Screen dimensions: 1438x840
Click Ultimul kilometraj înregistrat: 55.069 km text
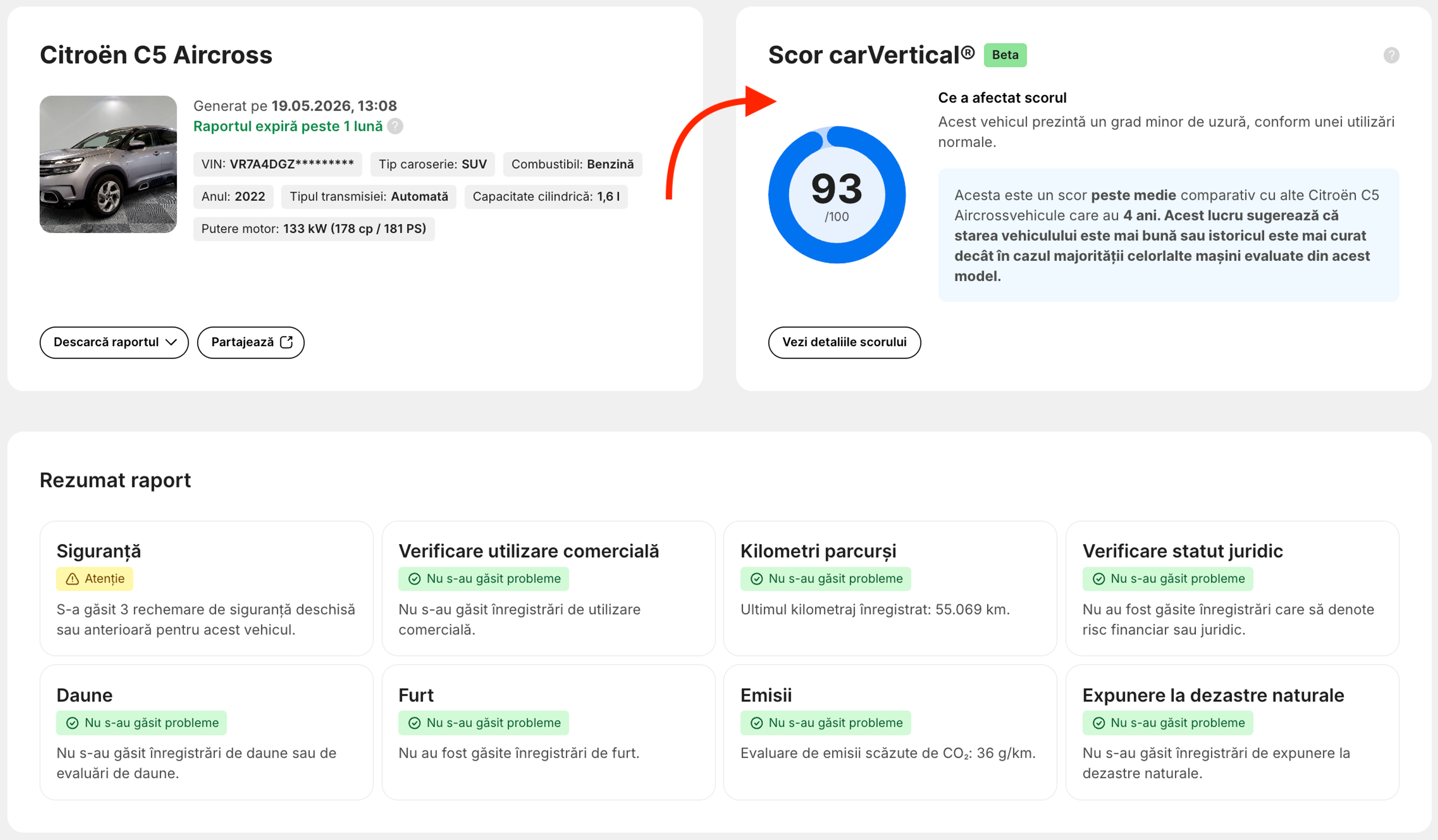pos(875,609)
